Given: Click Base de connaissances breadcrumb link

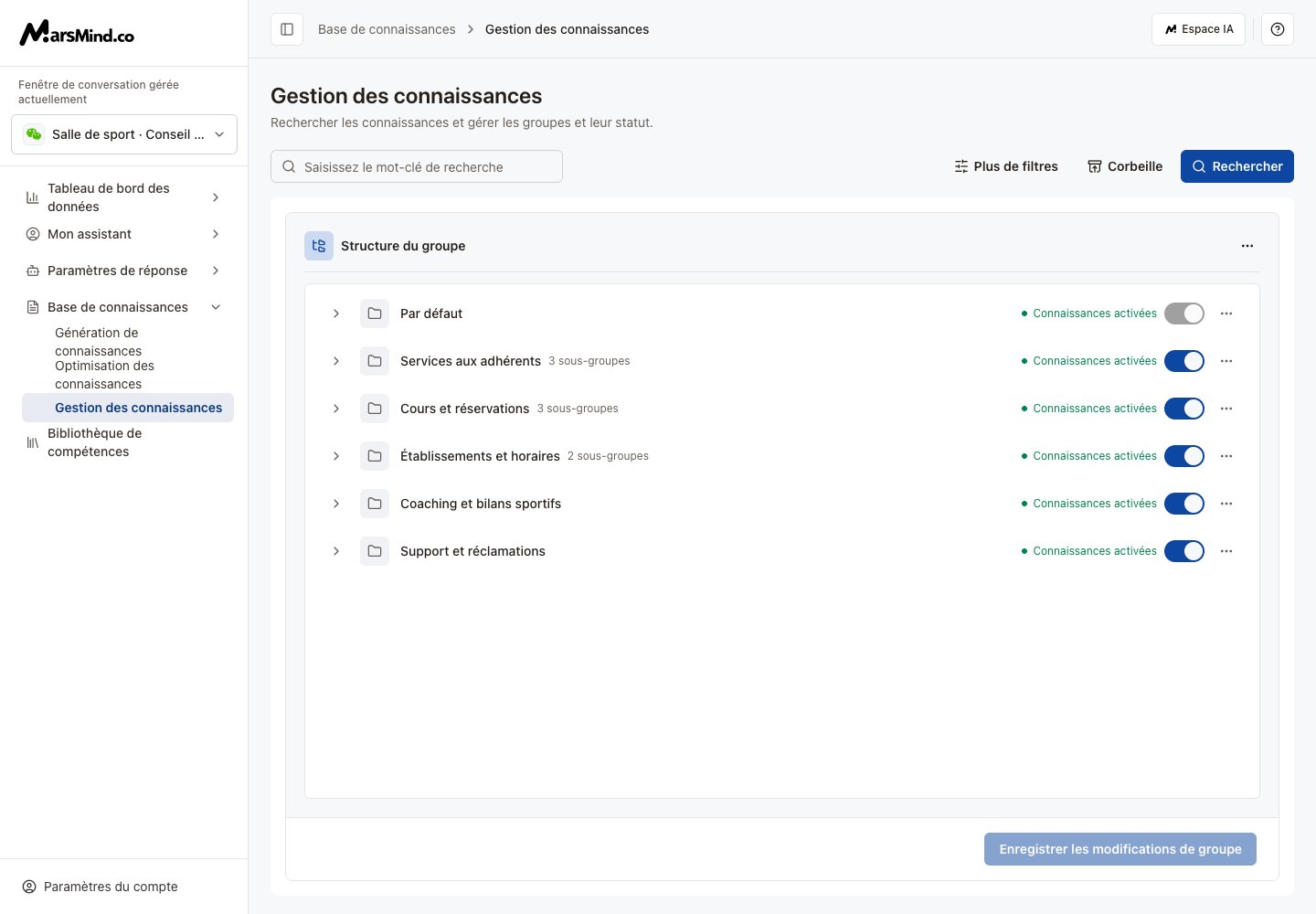Looking at the screenshot, I should pos(387,29).
